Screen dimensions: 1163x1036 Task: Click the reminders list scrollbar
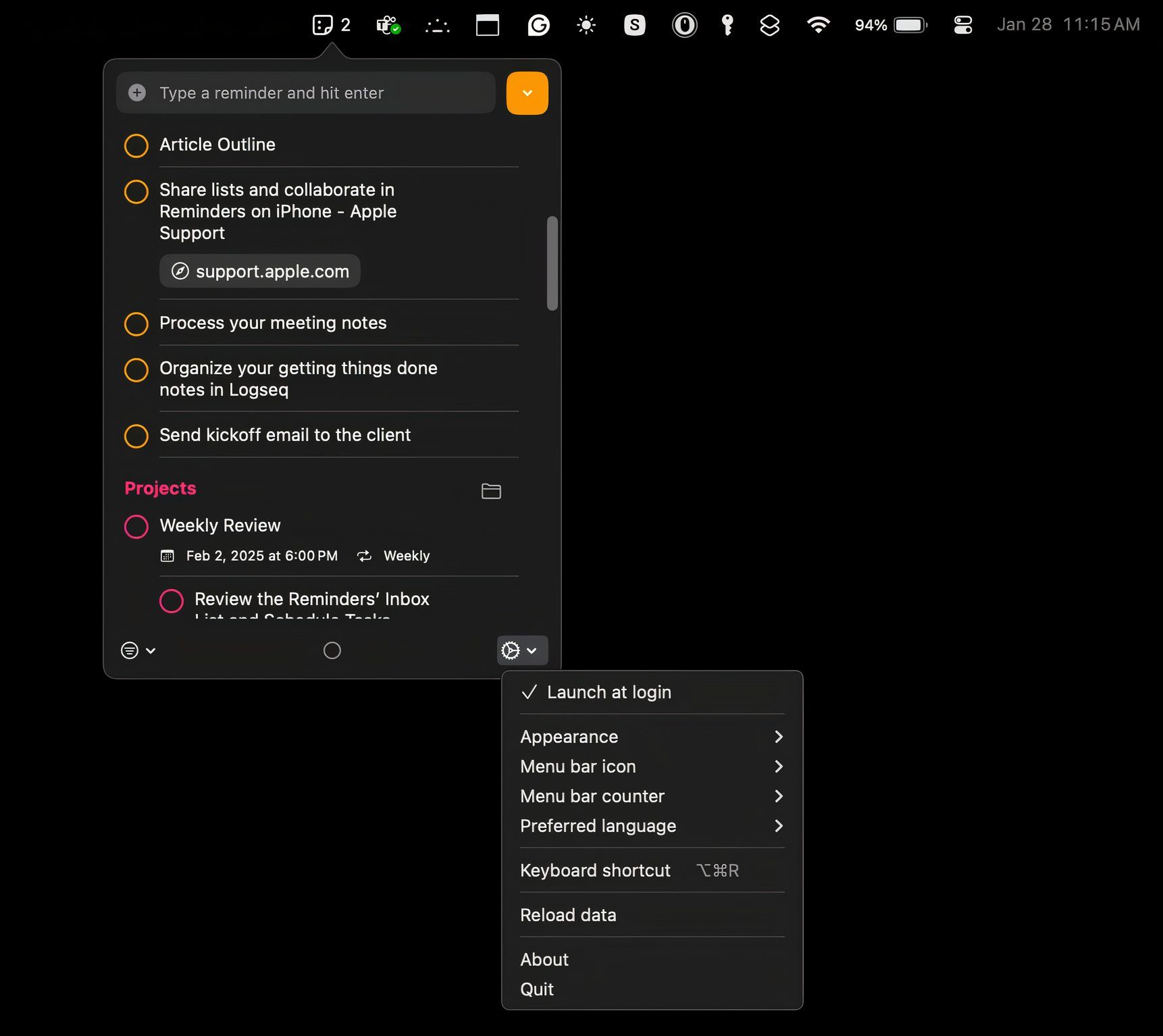[x=552, y=263]
